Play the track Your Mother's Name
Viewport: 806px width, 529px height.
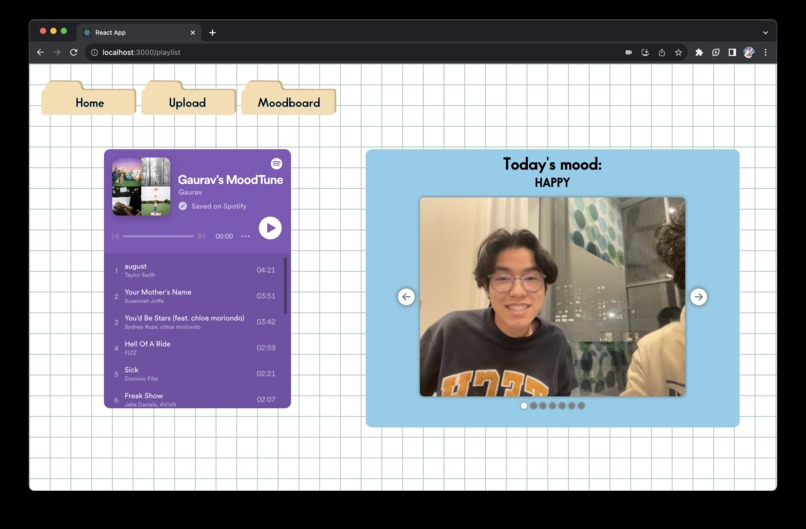click(x=195, y=296)
